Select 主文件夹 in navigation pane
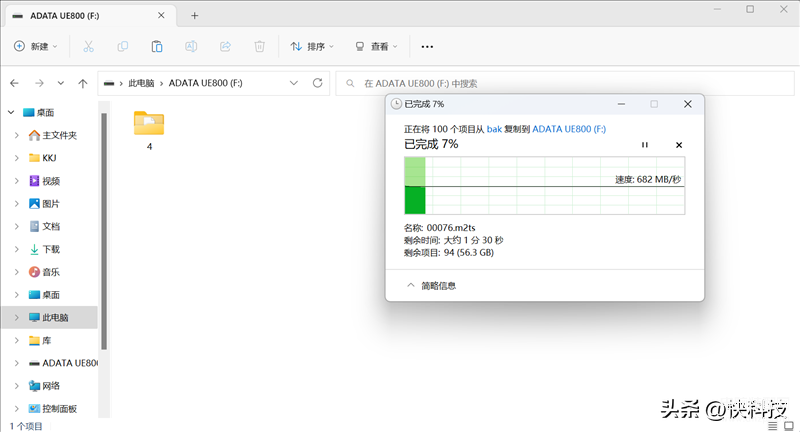This screenshot has width=800, height=432. pyautogui.click(x=53, y=135)
